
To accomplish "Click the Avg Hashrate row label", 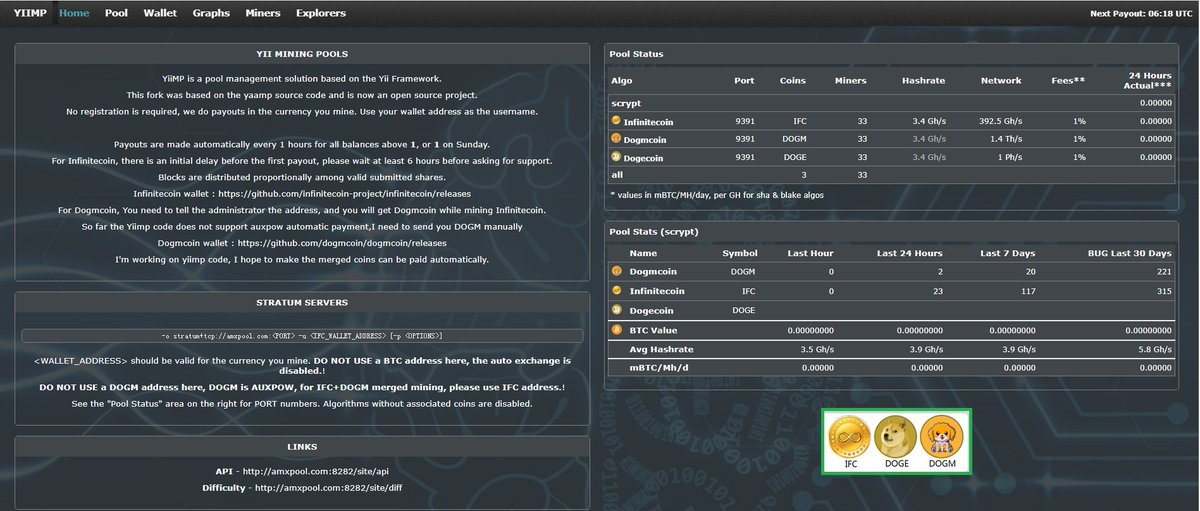I will click(661, 349).
